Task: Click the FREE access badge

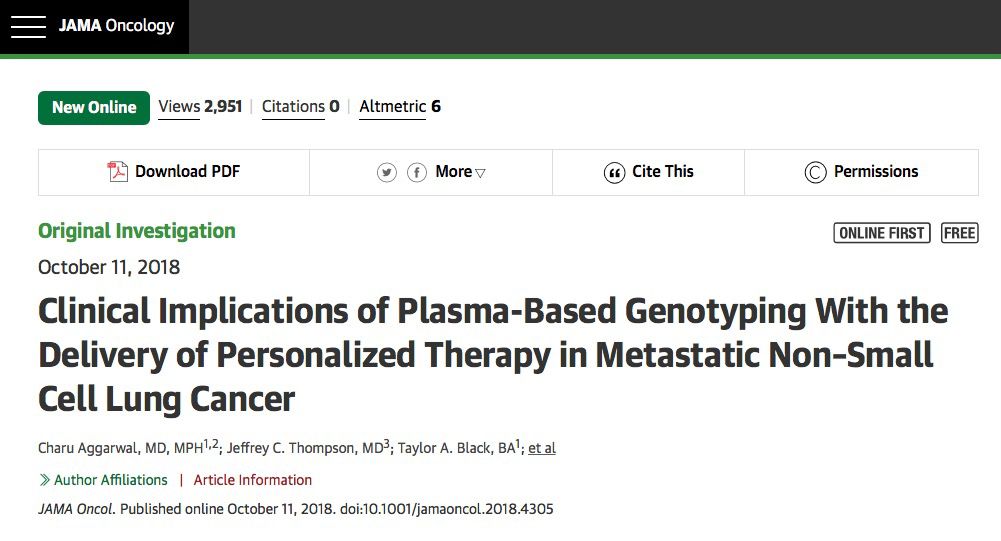Action: (959, 233)
